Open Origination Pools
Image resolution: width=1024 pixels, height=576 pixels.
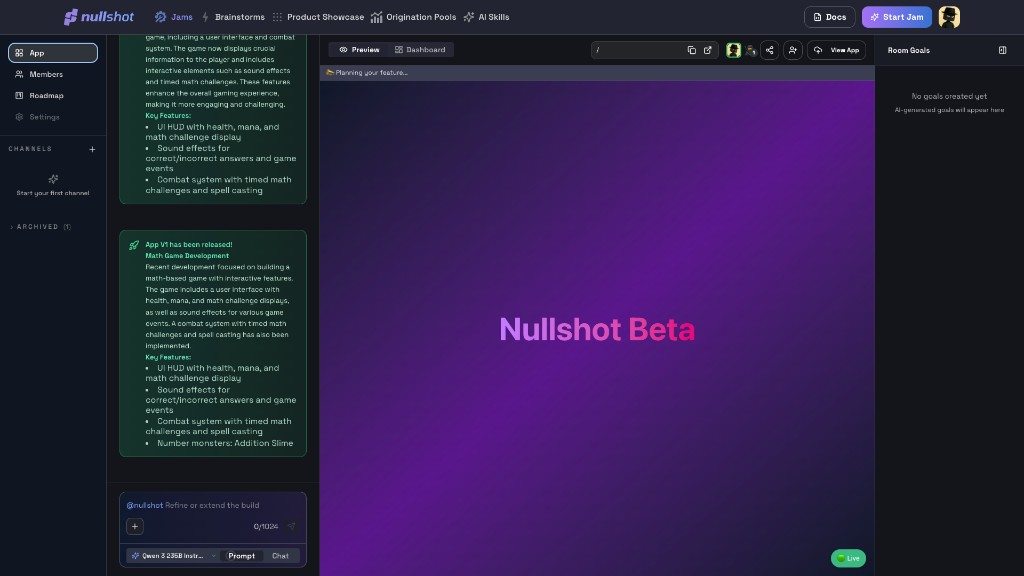tap(413, 17)
